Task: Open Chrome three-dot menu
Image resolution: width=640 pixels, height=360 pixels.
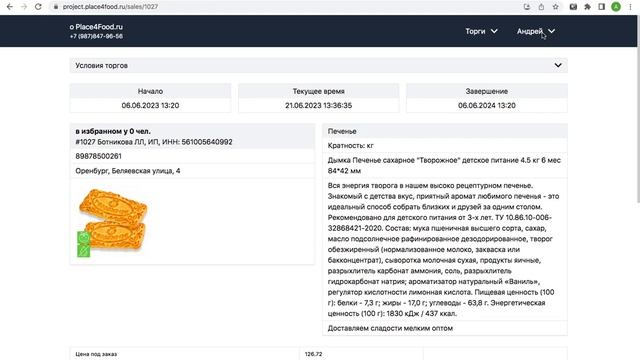Action: pyautogui.click(x=630, y=7)
